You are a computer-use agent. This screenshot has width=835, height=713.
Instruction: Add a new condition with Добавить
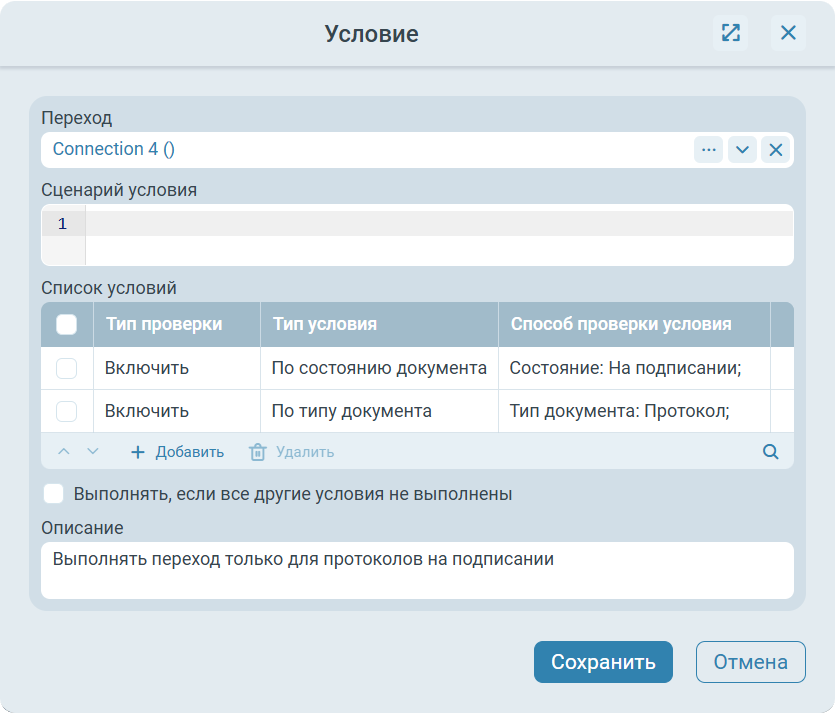tap(177, 452)
